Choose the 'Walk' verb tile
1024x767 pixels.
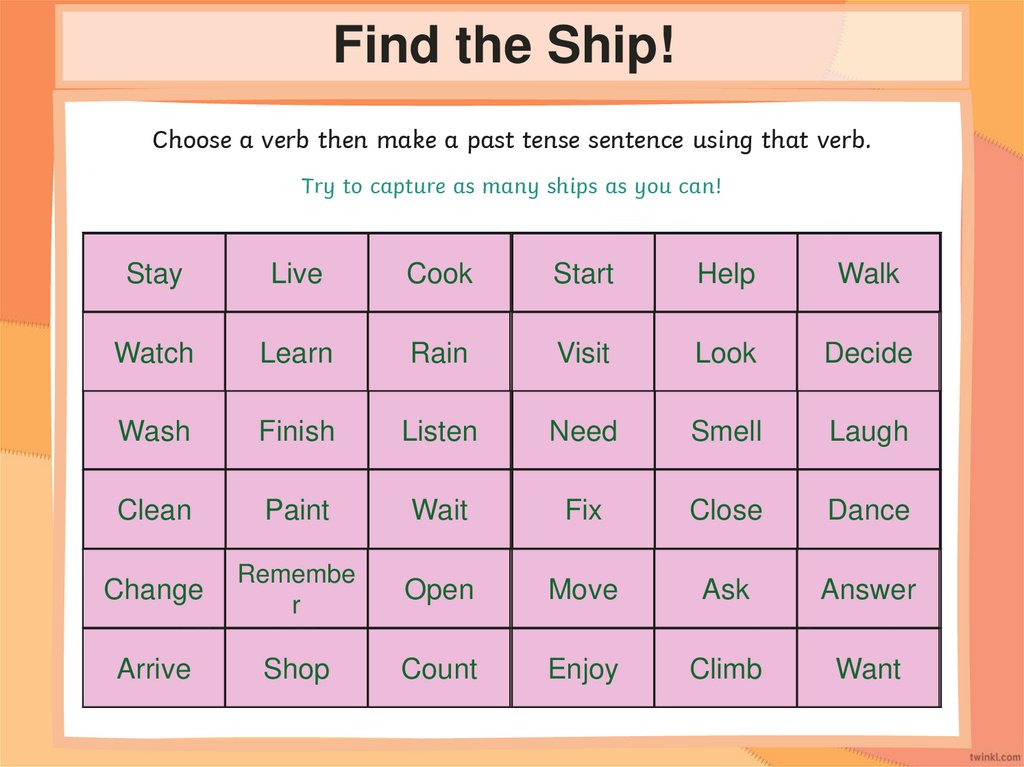pos(868,273)
